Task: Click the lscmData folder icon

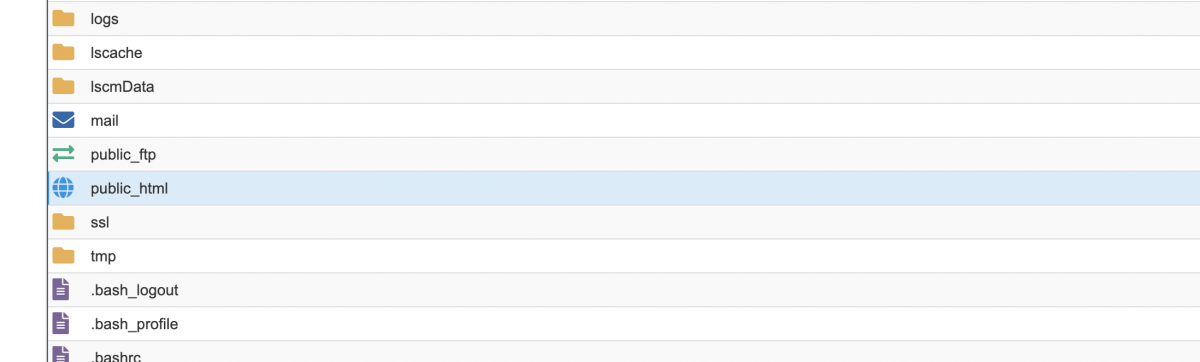Action: (x=63, y=86)
